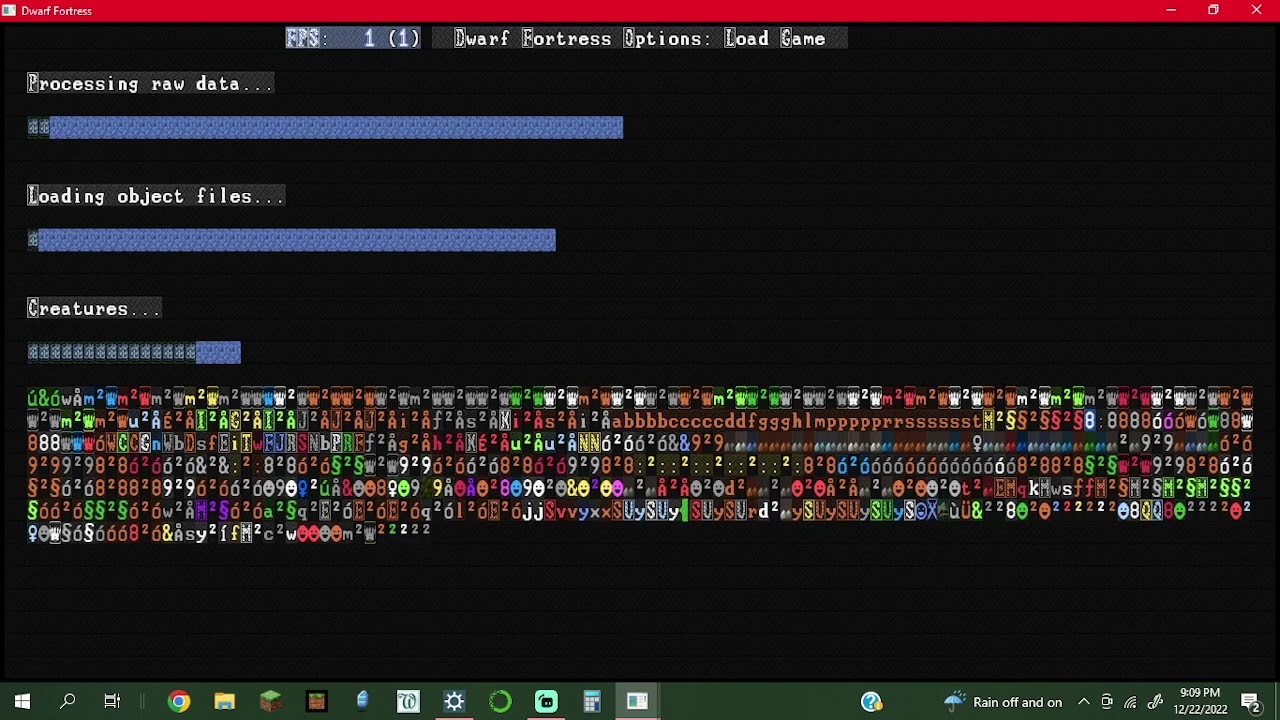The image size is (1280, 720).
Task: Open the Calculator from taskbar
Action: point(592,702)
